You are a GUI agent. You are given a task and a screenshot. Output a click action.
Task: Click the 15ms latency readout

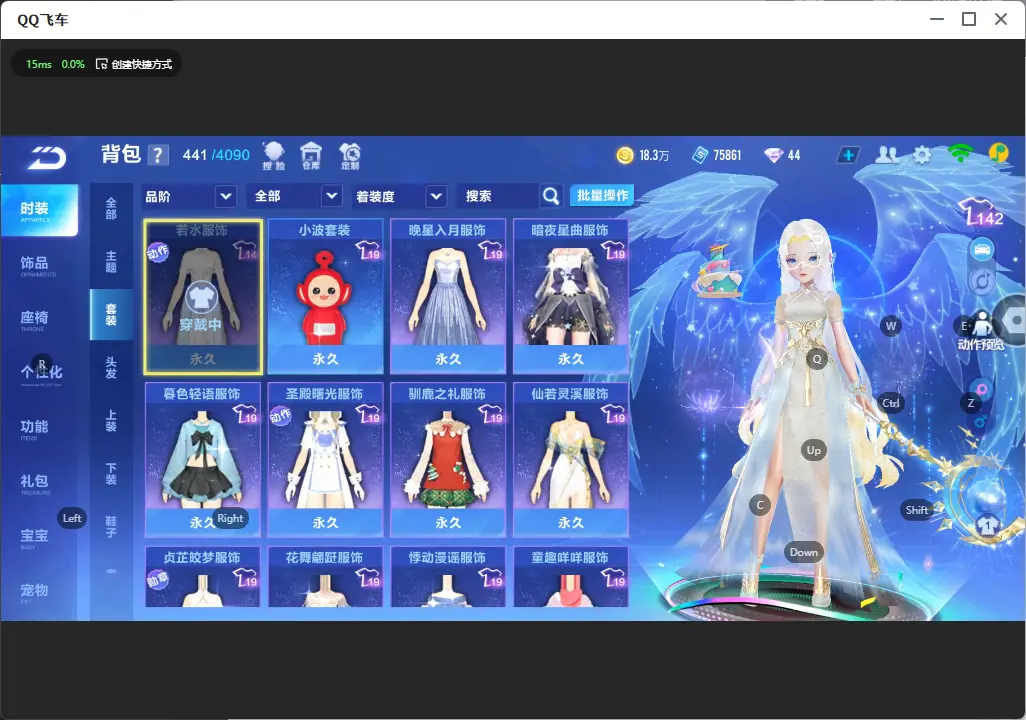[x=39, y=64]
